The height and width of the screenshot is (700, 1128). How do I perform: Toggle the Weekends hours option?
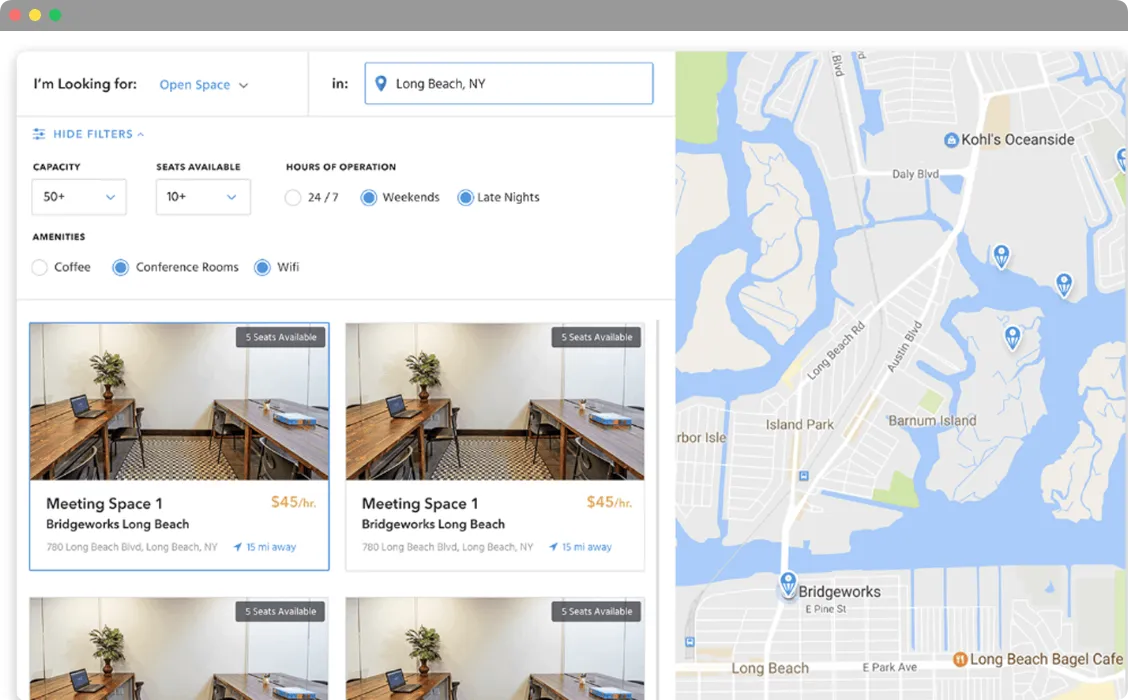click(368, 197)
